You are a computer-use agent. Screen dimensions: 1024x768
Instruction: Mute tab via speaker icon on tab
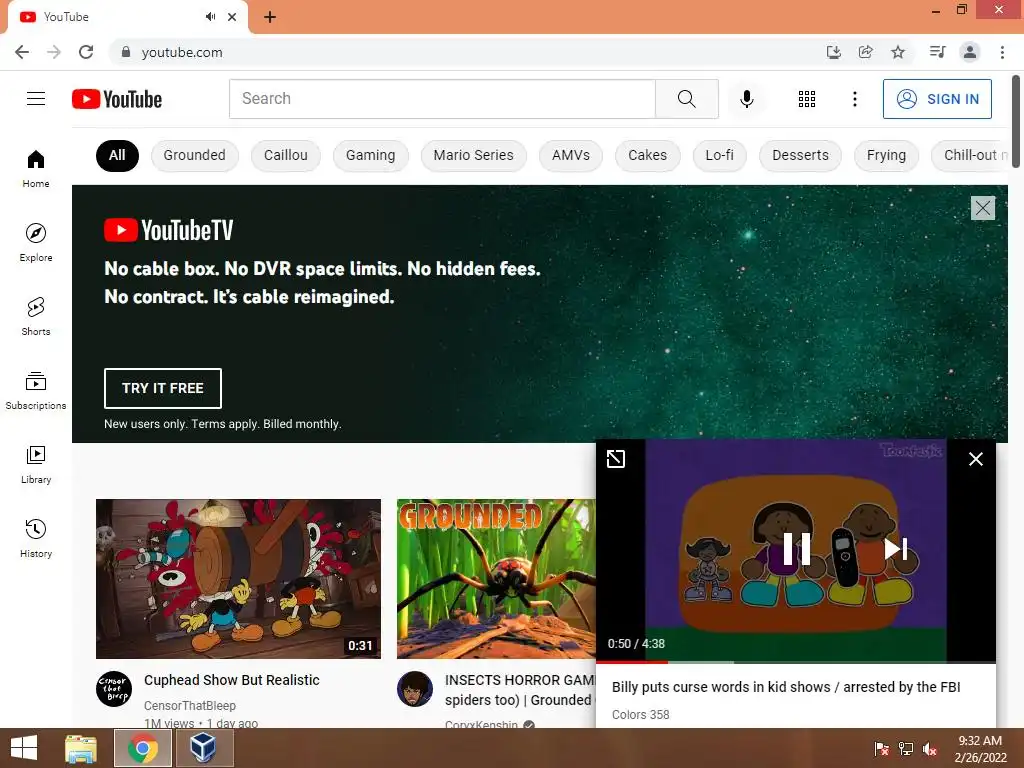tap(210, 17)
